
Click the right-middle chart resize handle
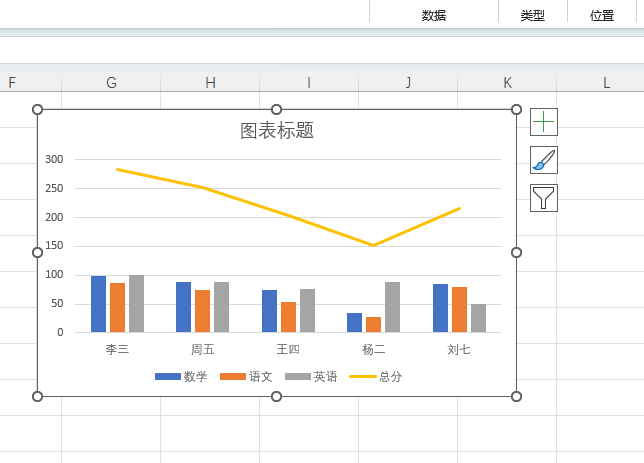coord(516,252)
